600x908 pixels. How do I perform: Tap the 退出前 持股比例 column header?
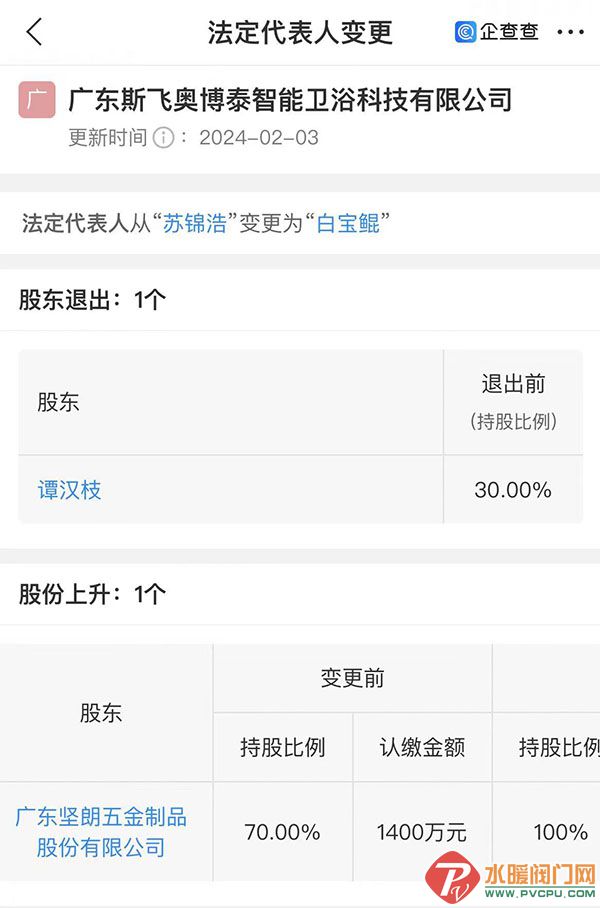(513, 402)
